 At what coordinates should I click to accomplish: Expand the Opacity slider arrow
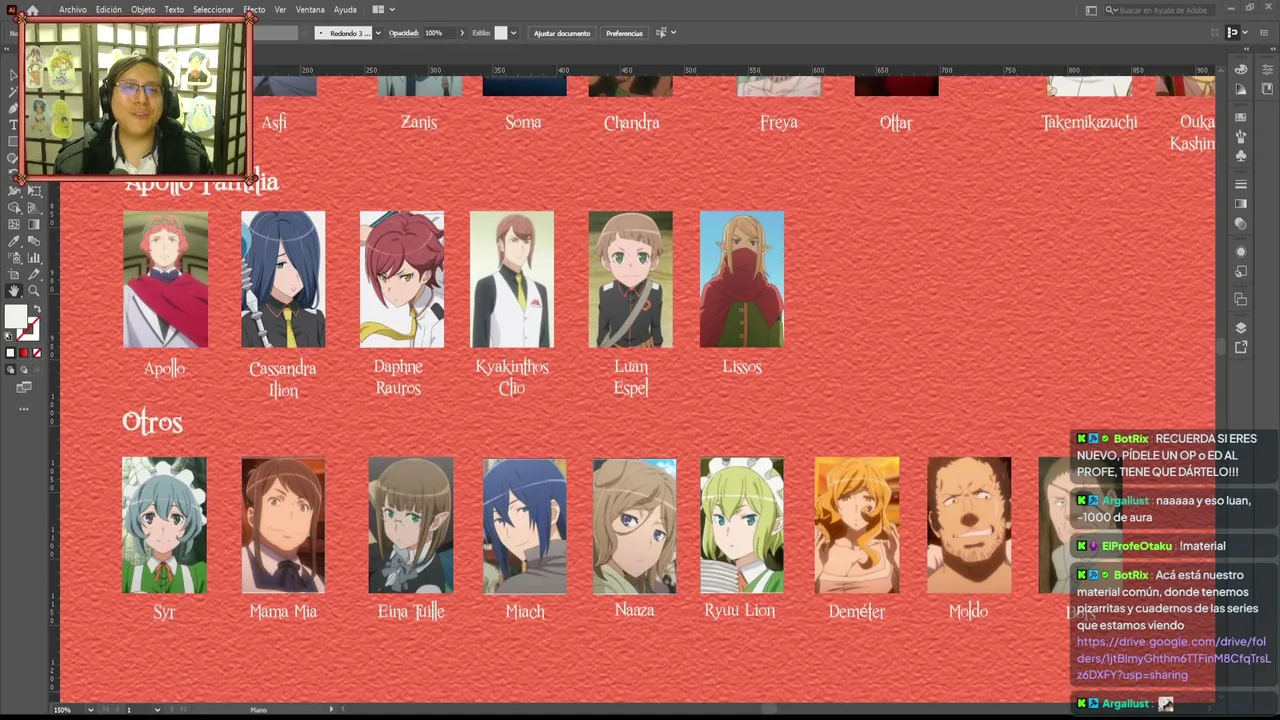[462, 33]
